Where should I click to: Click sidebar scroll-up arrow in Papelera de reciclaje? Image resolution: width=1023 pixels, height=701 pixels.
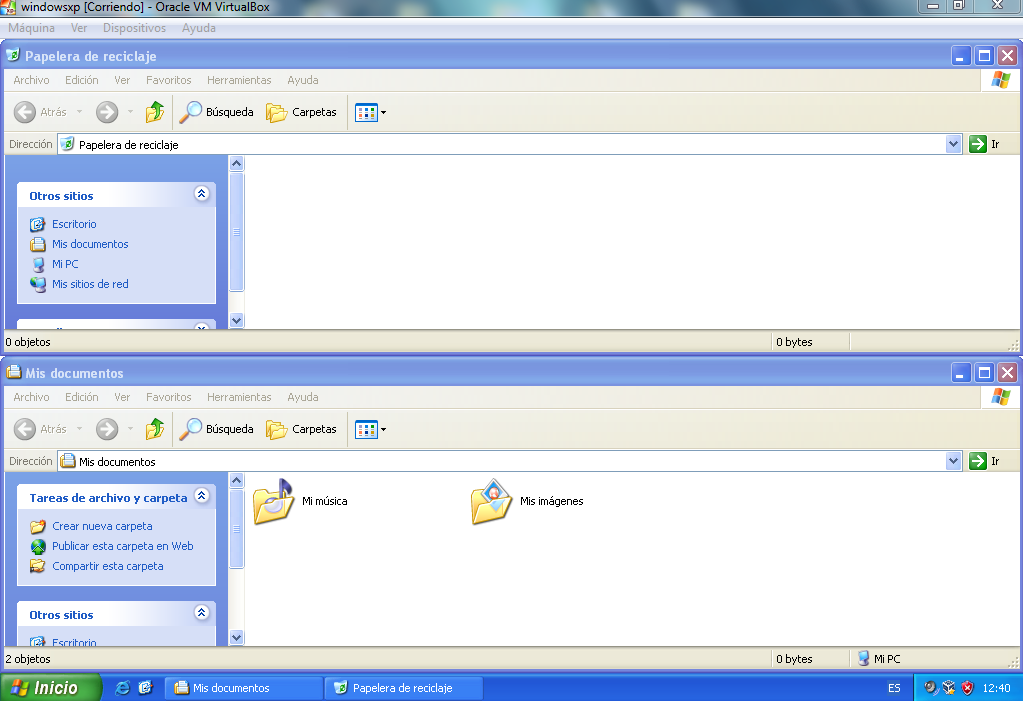pyautogui.click(x=237, y=163)
